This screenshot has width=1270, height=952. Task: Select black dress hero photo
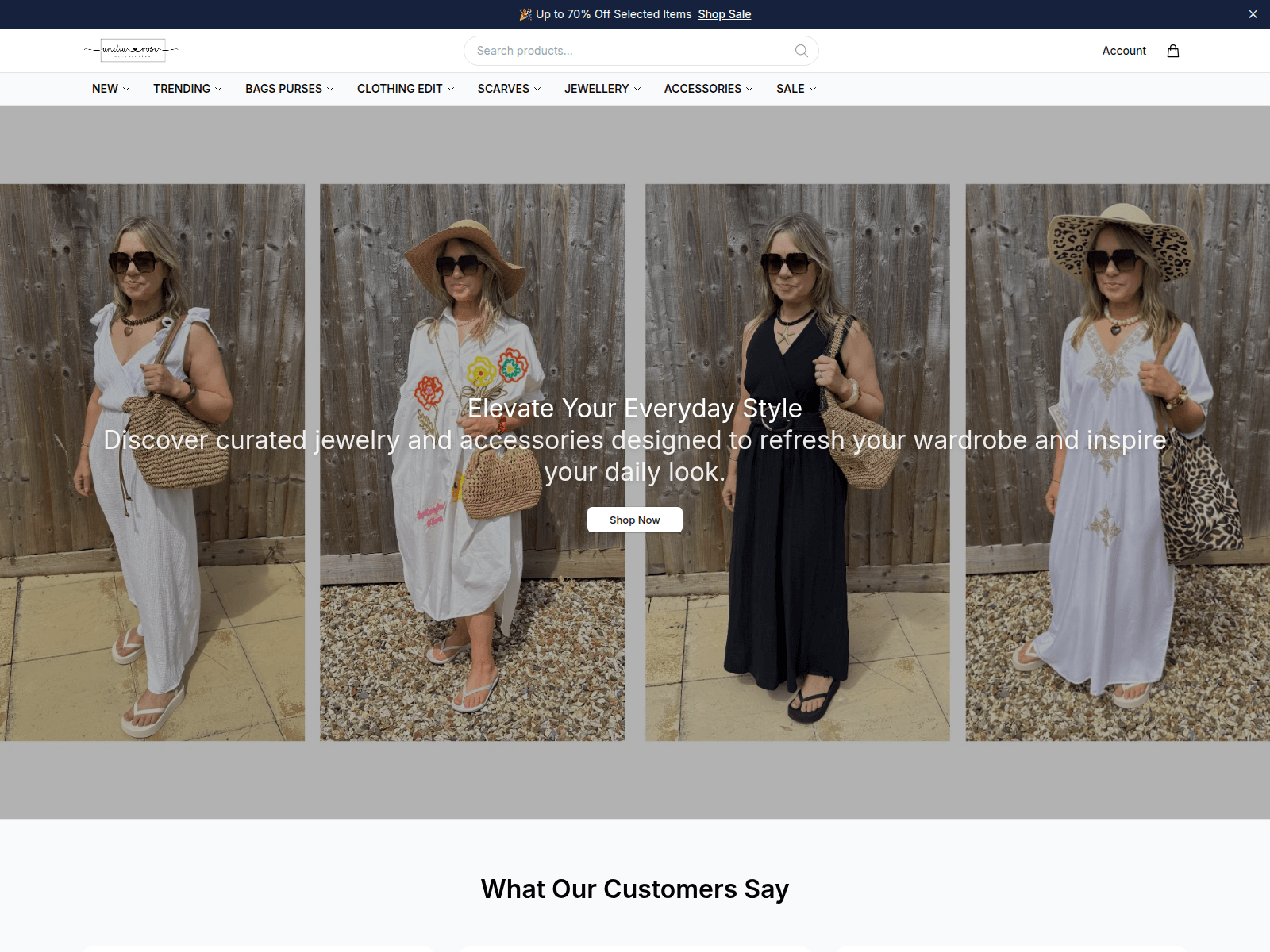click(798, 463)
